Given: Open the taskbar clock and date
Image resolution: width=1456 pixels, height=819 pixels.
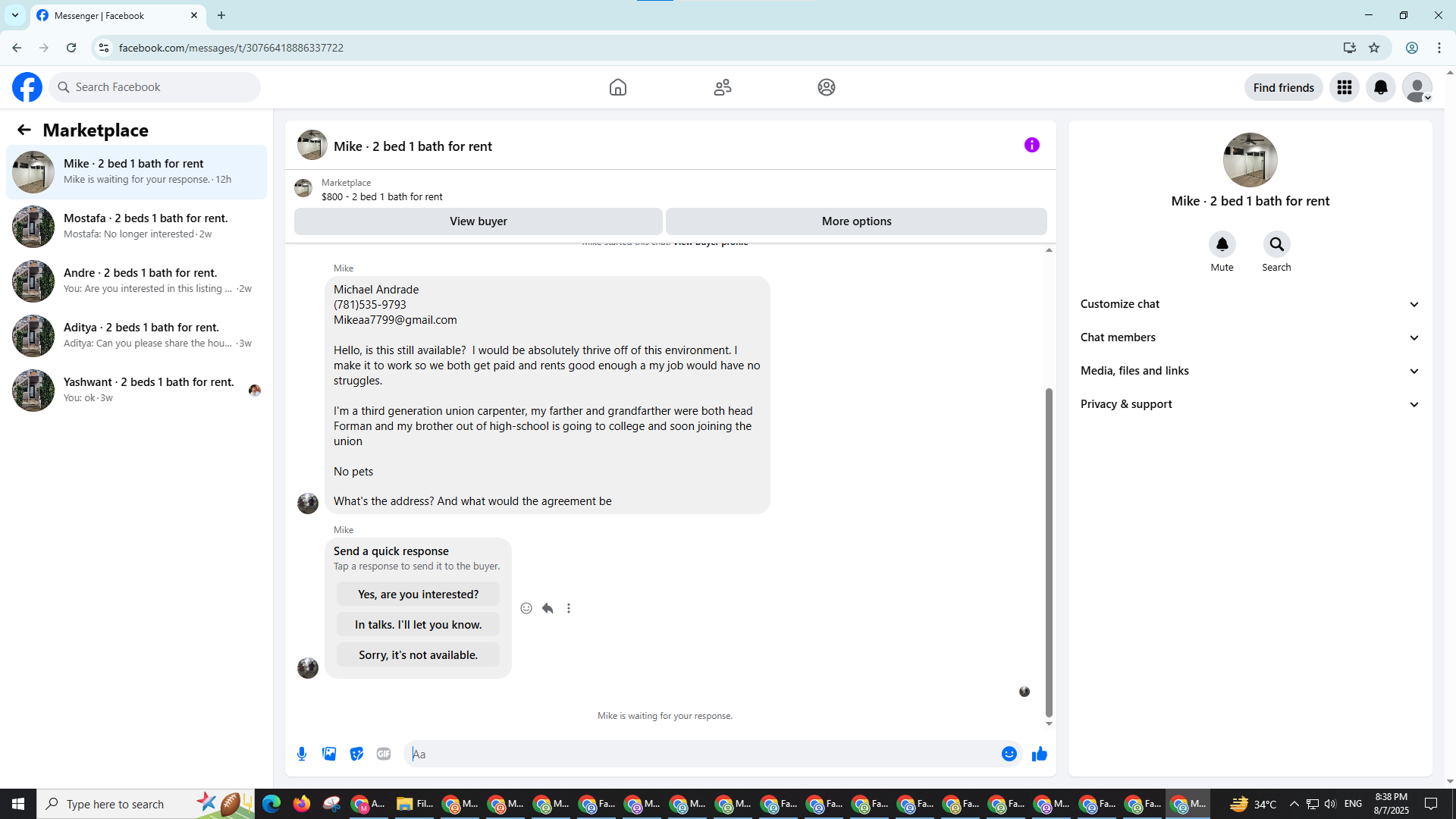Looking at the screenshot, I should (x=1392, y=804).
